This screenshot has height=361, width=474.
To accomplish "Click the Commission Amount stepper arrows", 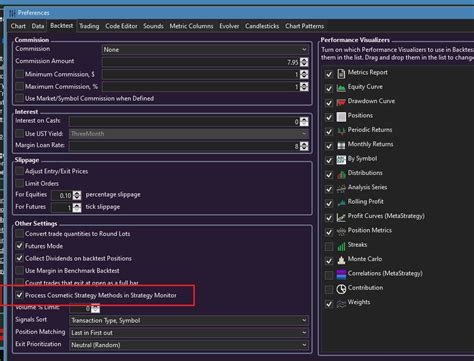I will [304, 62].
